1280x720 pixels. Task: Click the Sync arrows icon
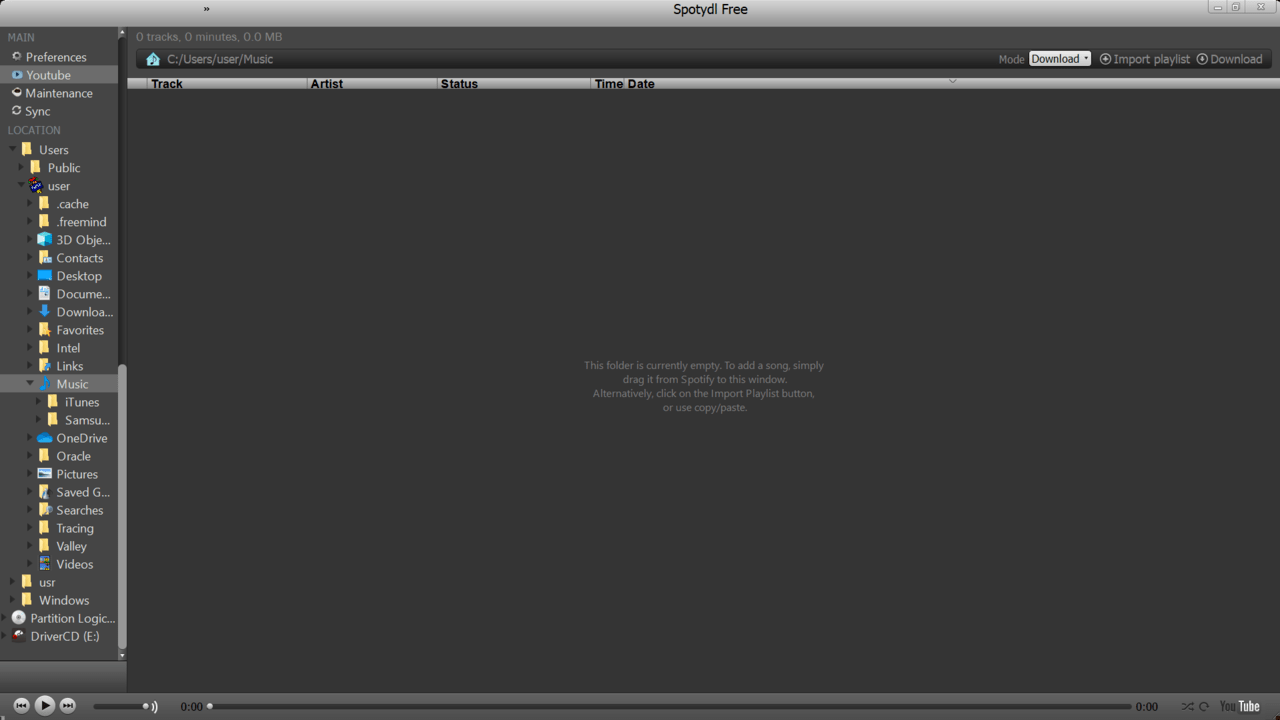point(16,111)
